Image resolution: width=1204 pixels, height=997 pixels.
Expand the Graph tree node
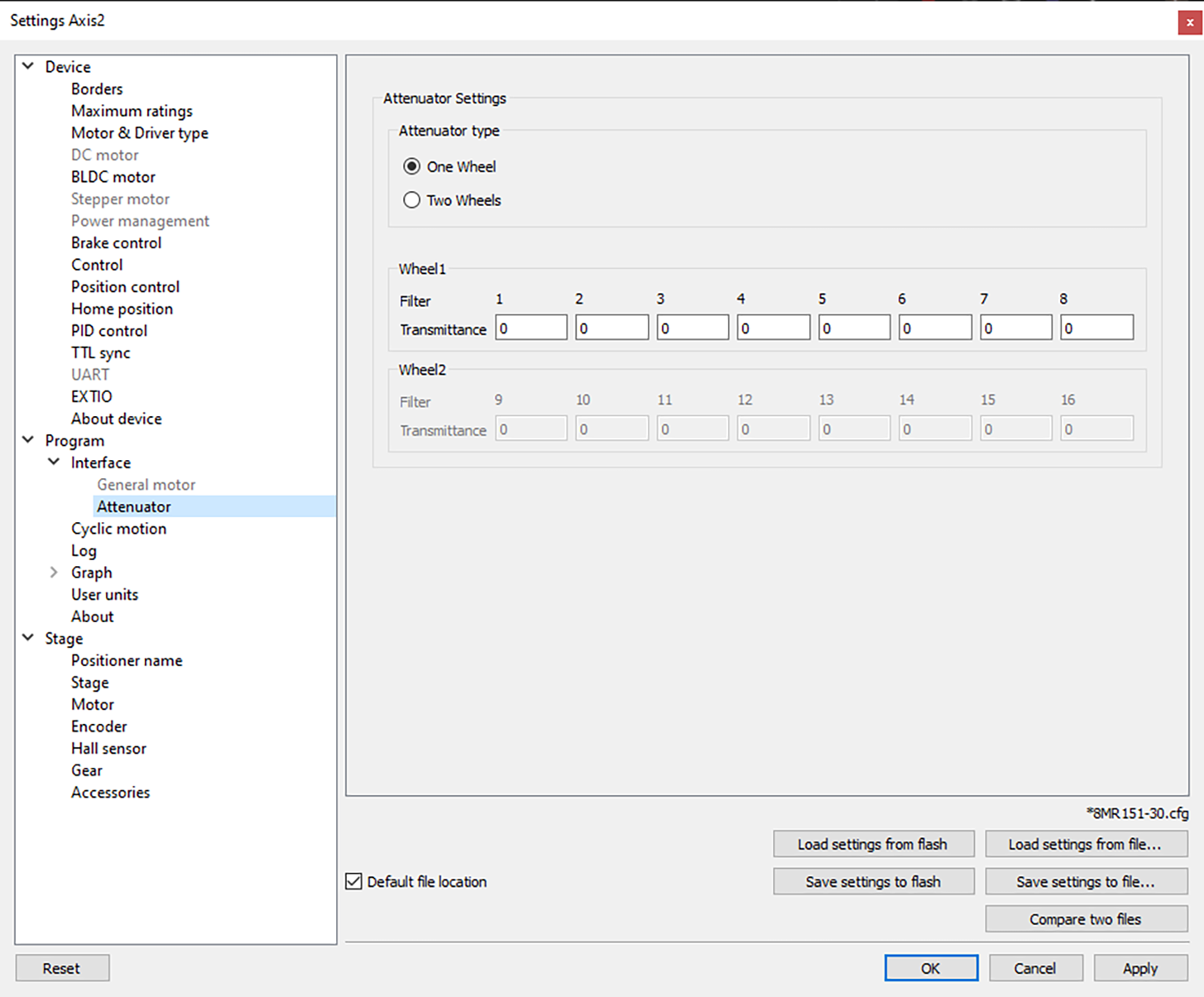[54, 573]
